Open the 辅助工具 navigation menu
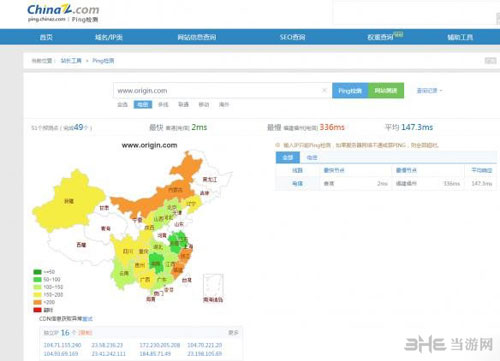This screenshot has height=361, width=500. coord(460,37)
